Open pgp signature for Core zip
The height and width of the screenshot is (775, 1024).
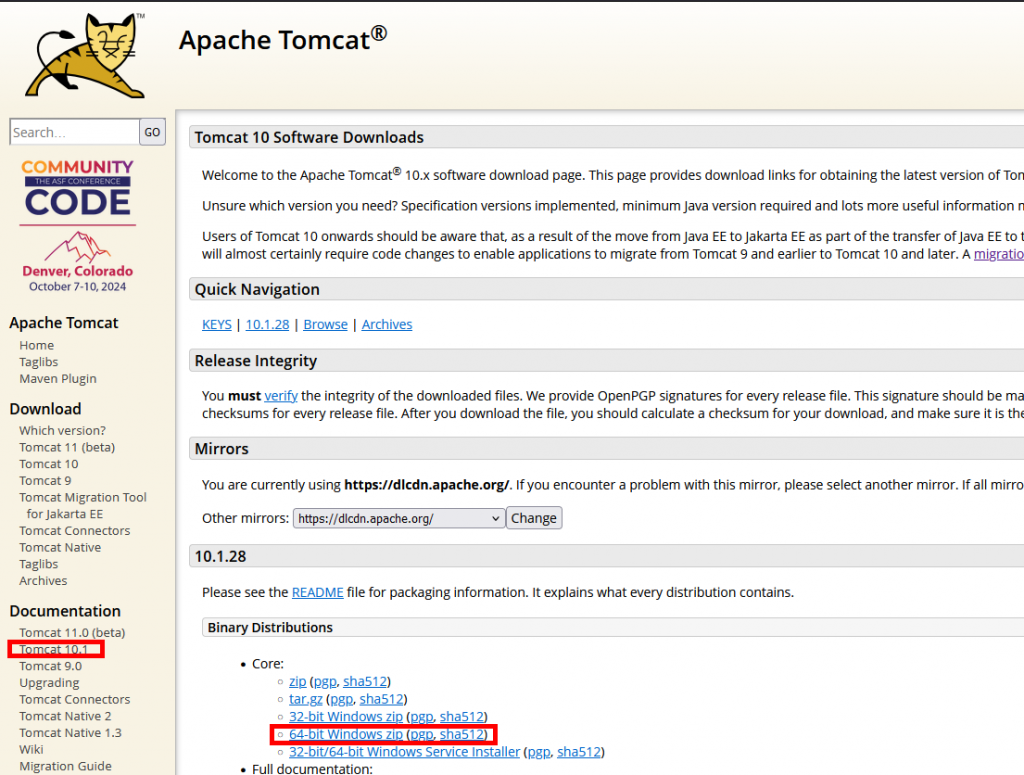point(325,681)
